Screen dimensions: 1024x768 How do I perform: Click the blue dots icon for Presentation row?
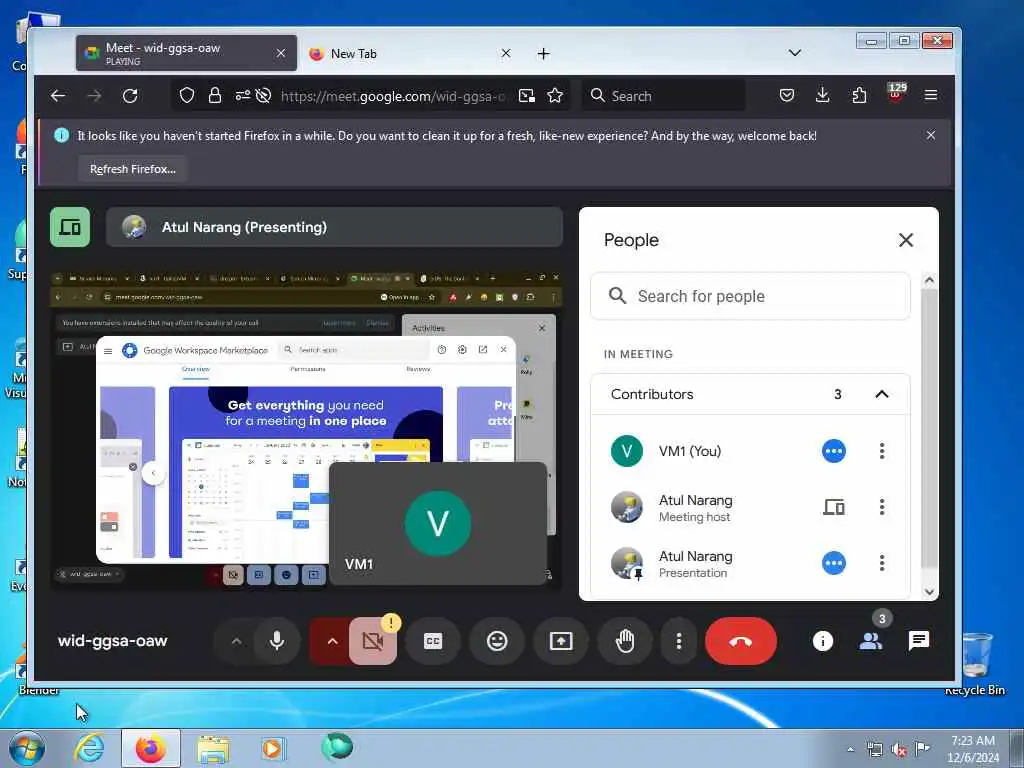(833, 563)
